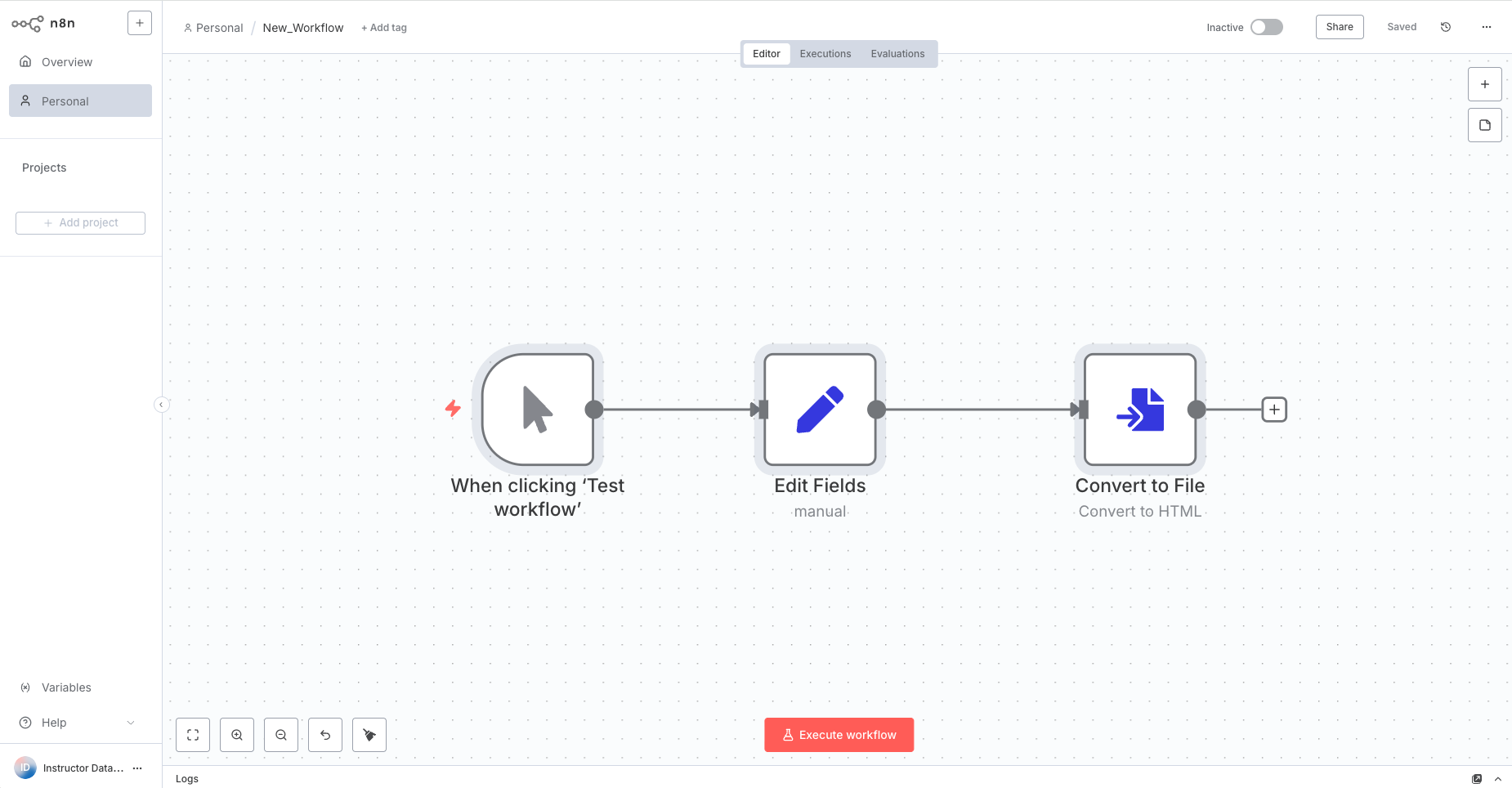Image resolution: width=1512 pixels, height=788 pixels.
Task: Open Variables in the sidebar
Action: (66, 687)
